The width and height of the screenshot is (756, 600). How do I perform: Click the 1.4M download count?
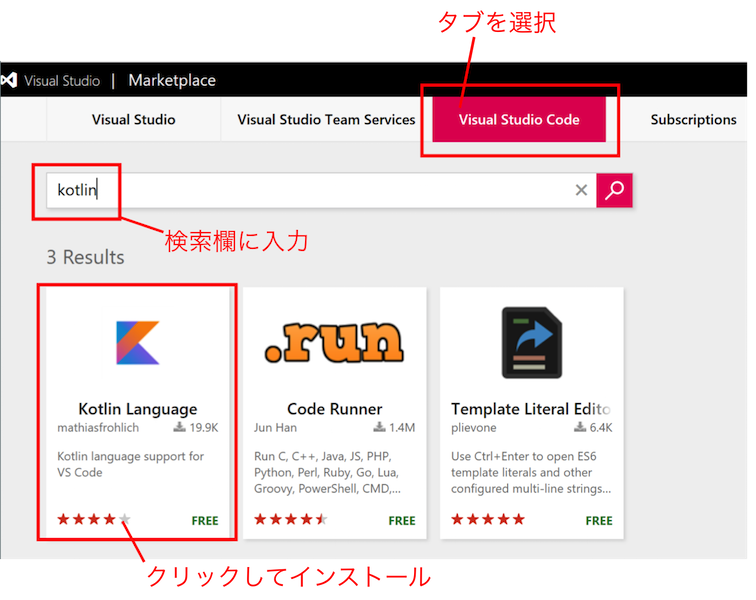[x=402, y=427]
